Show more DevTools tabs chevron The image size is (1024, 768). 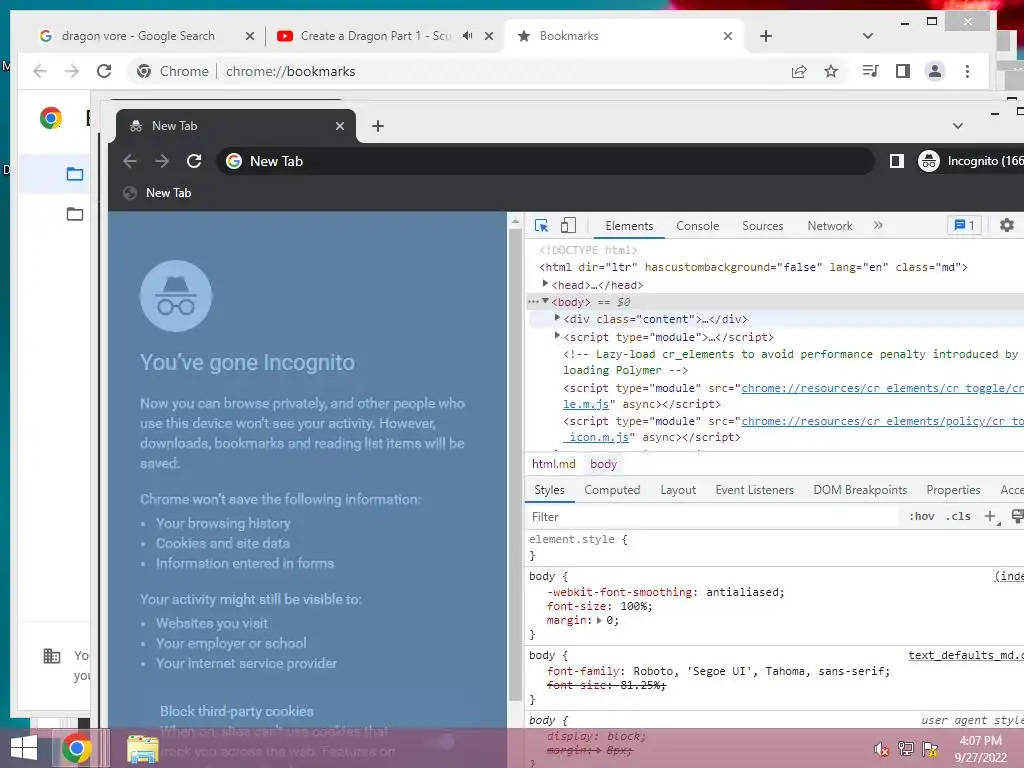click(878, 225)
